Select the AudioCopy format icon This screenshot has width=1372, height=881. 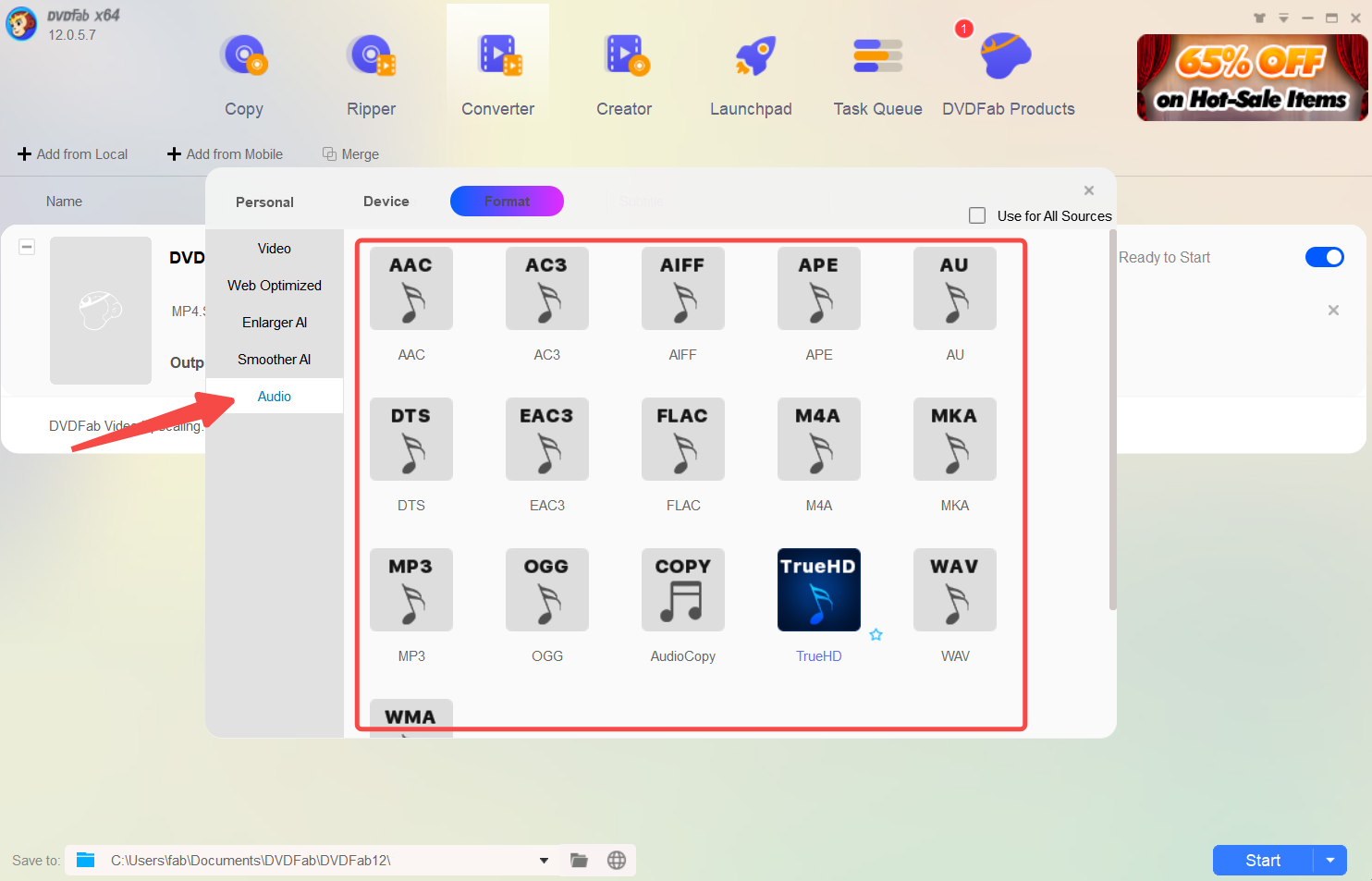(682, 591)
